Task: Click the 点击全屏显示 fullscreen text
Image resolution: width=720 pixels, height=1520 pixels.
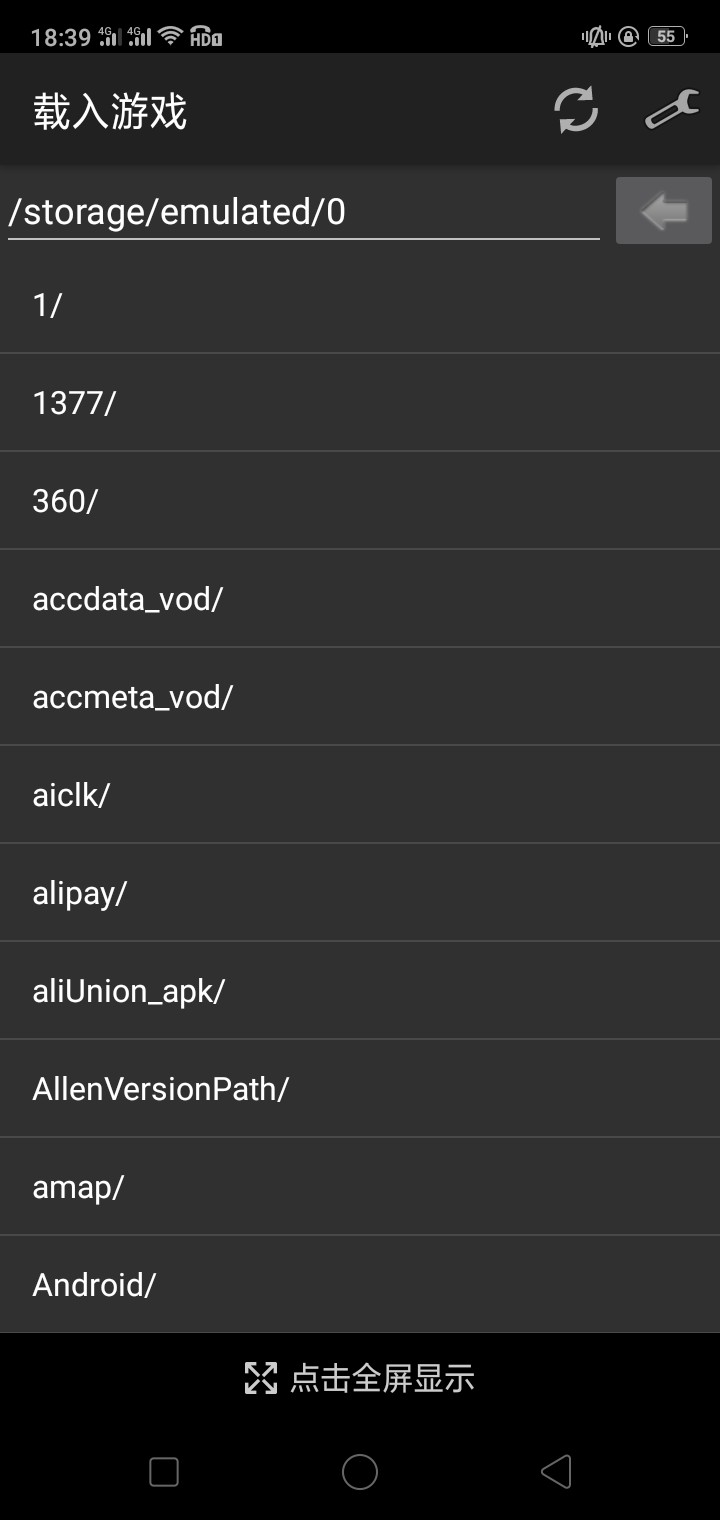Action: (382, 1378)
